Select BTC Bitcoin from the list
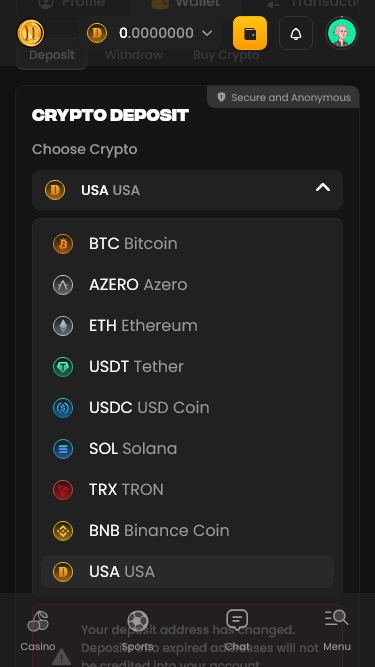Screen dimensions: 375x667 [x=188, y=244]
